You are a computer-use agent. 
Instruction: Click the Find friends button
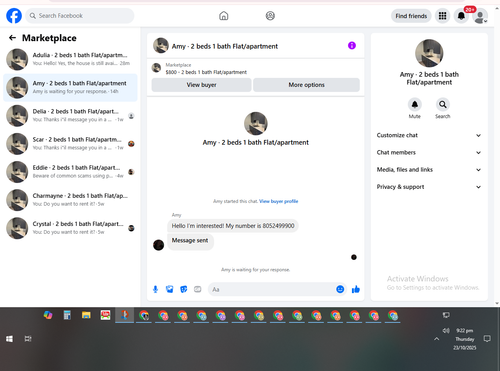[411, 16]
